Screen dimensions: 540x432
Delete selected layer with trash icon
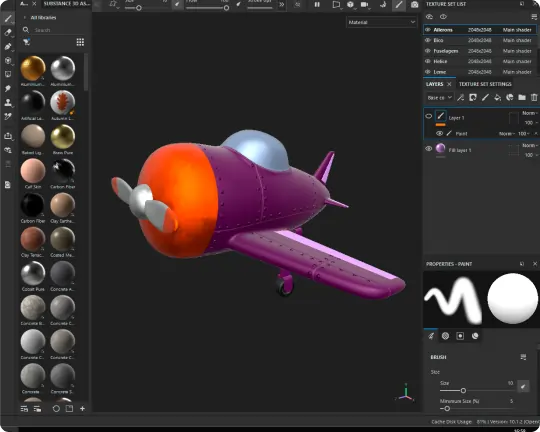coord(534,97)
